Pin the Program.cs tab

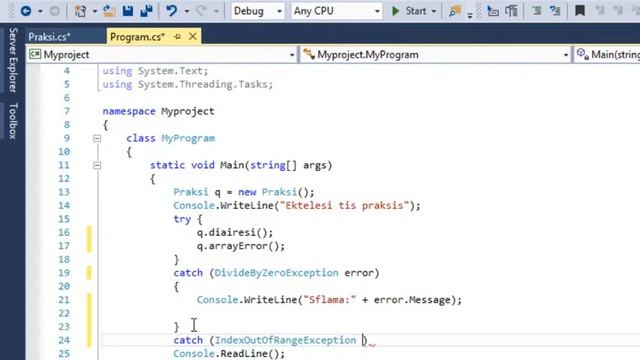click(177, 37)
